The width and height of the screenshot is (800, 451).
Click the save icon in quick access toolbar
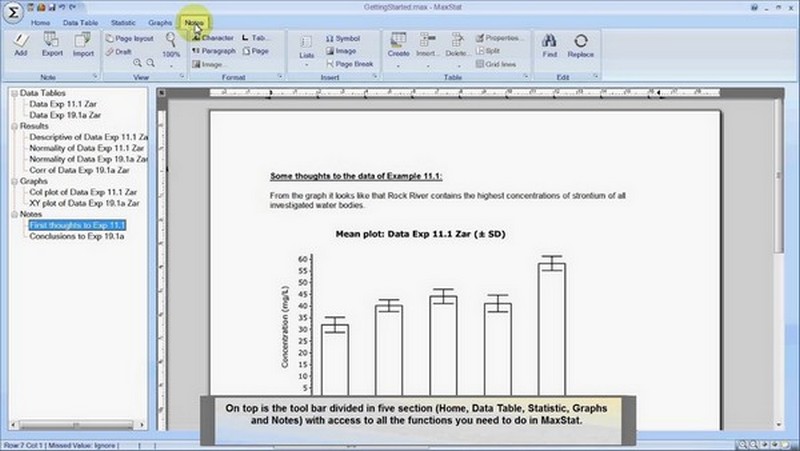point(52,7)
